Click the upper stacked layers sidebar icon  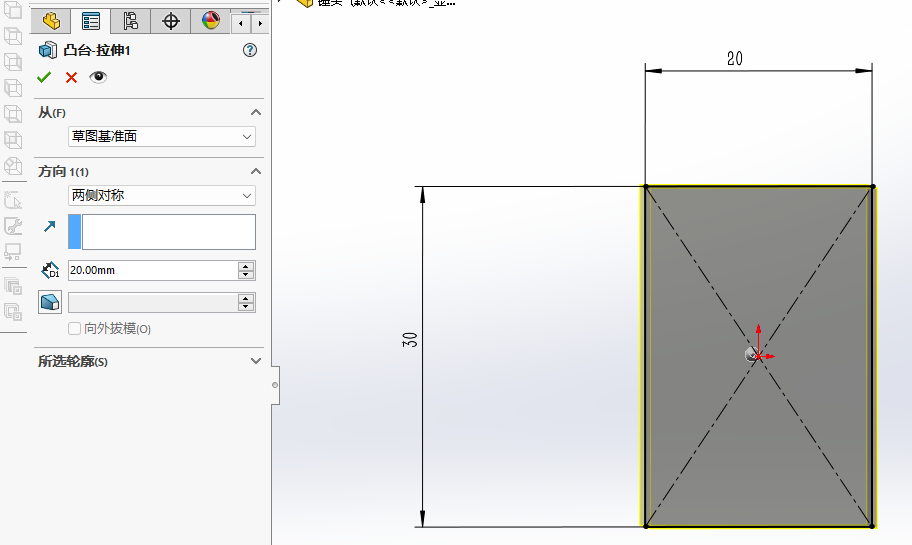(x=13, y=286)
